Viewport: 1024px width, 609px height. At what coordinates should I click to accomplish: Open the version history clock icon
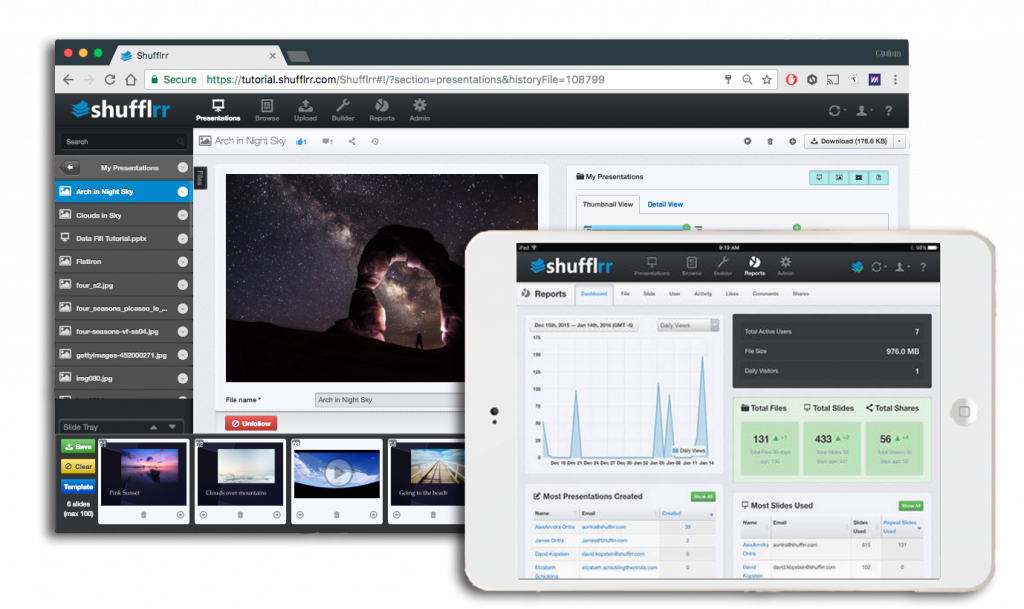click(375, 142)
